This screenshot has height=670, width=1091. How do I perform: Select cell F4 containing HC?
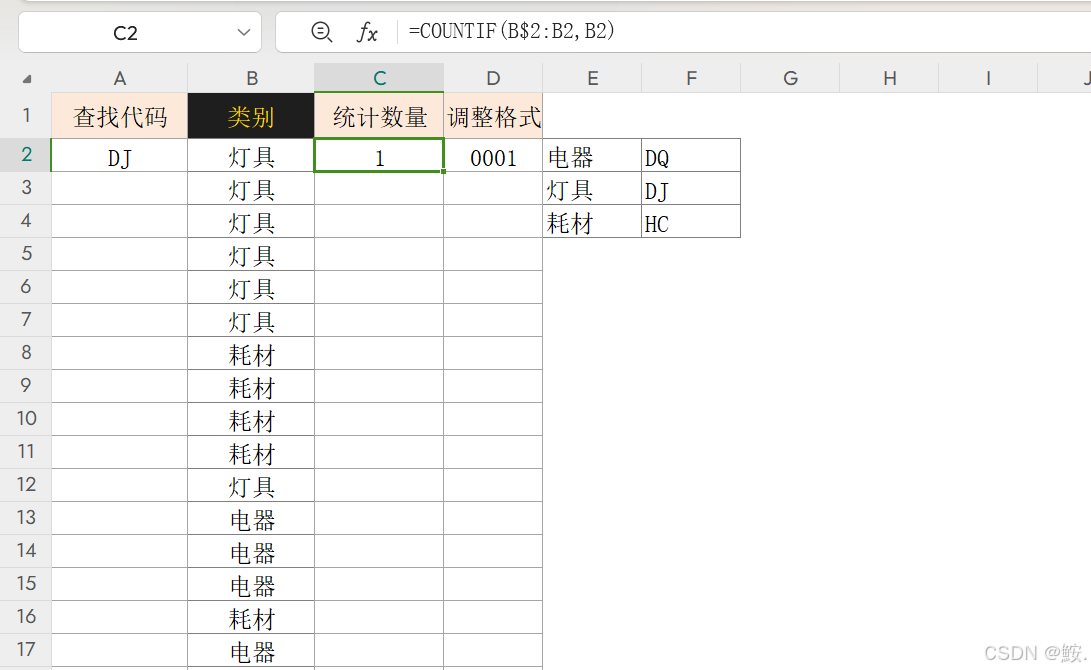tap(691, 221)
